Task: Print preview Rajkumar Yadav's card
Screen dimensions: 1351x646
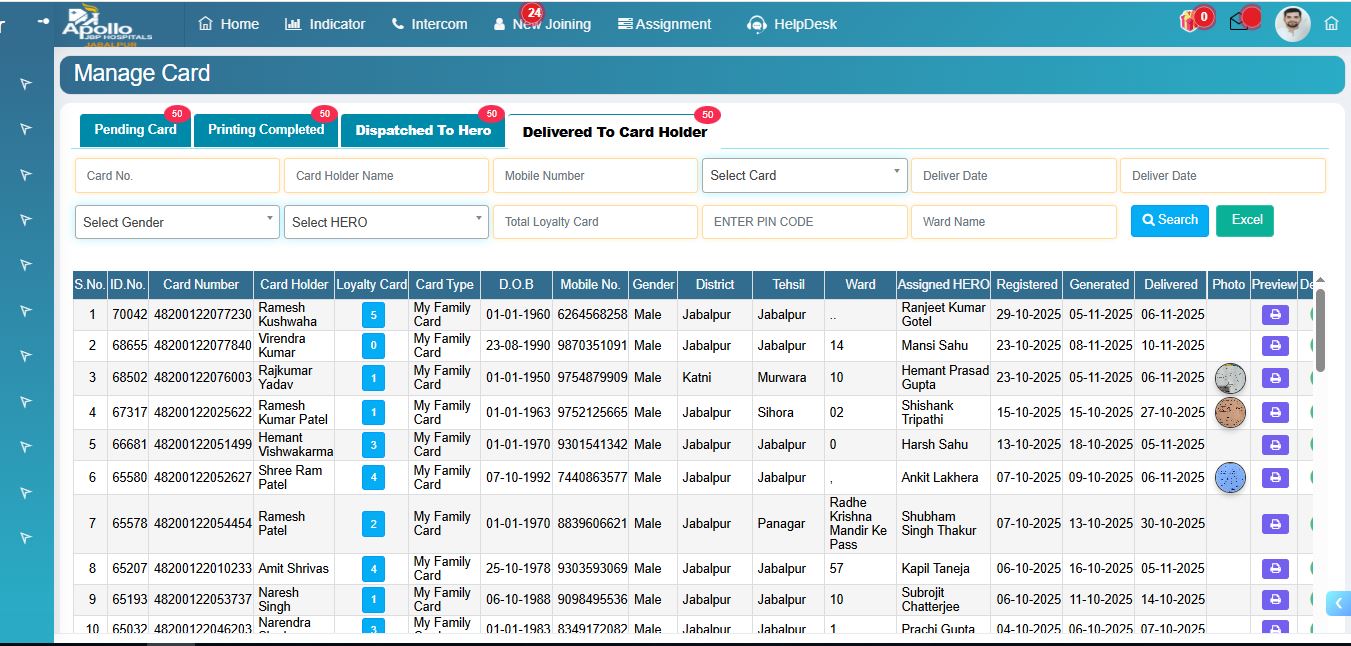Action: pyautogui.click(x=1275, y=378)
